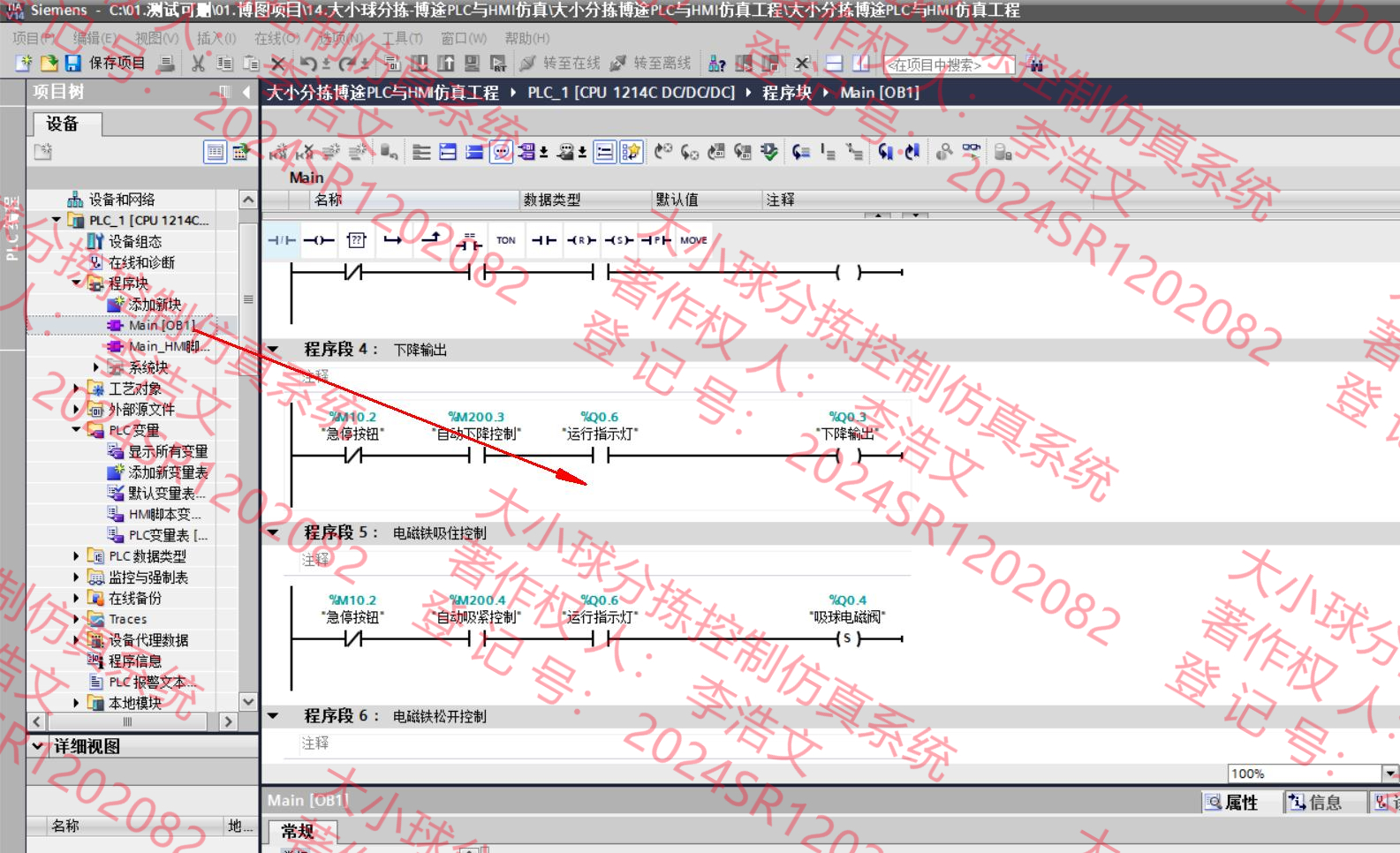Viewport: 1400px width, 853px height.
Task: Insert an output coil from favorites
Action: click(x=319, y=240)
